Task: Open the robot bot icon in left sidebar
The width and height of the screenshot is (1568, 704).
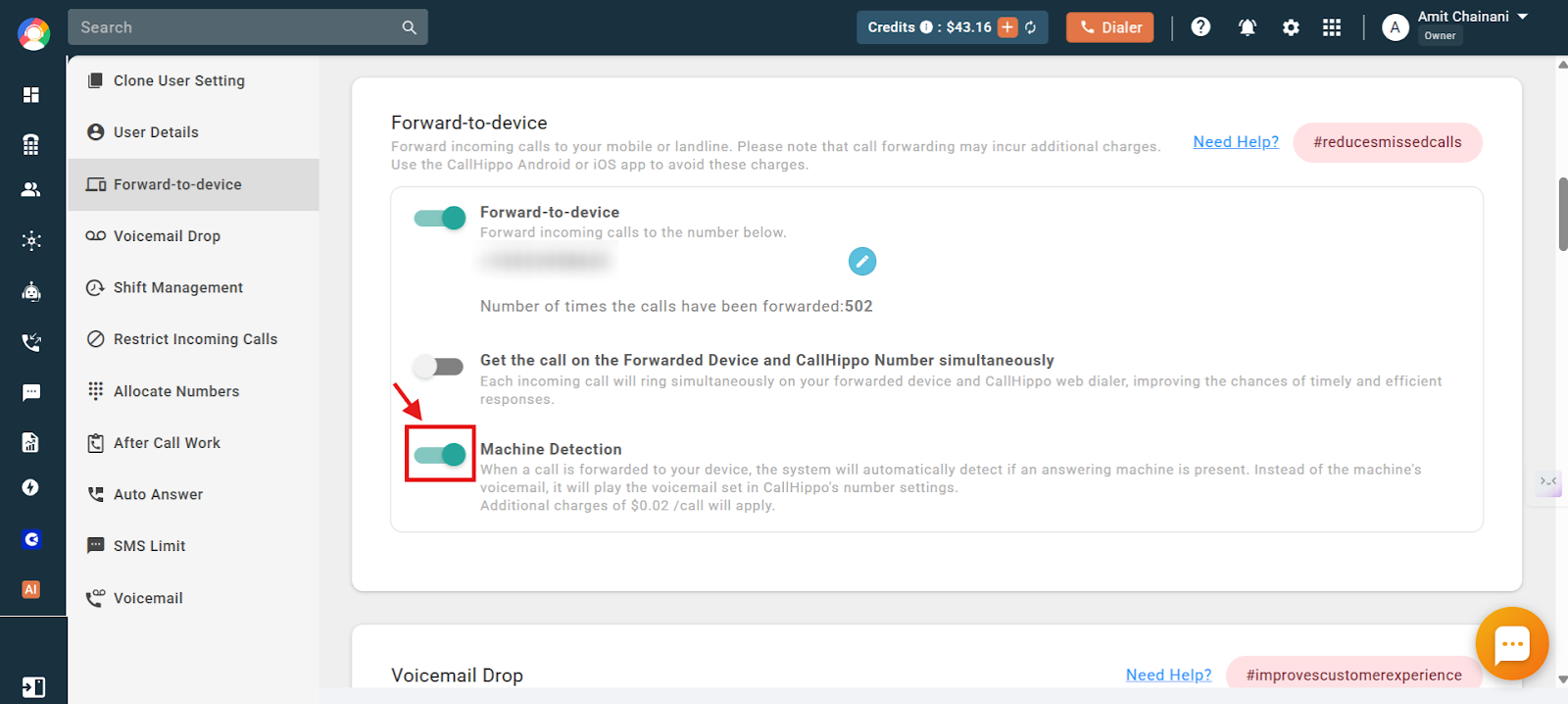Action: pos(31,291)
